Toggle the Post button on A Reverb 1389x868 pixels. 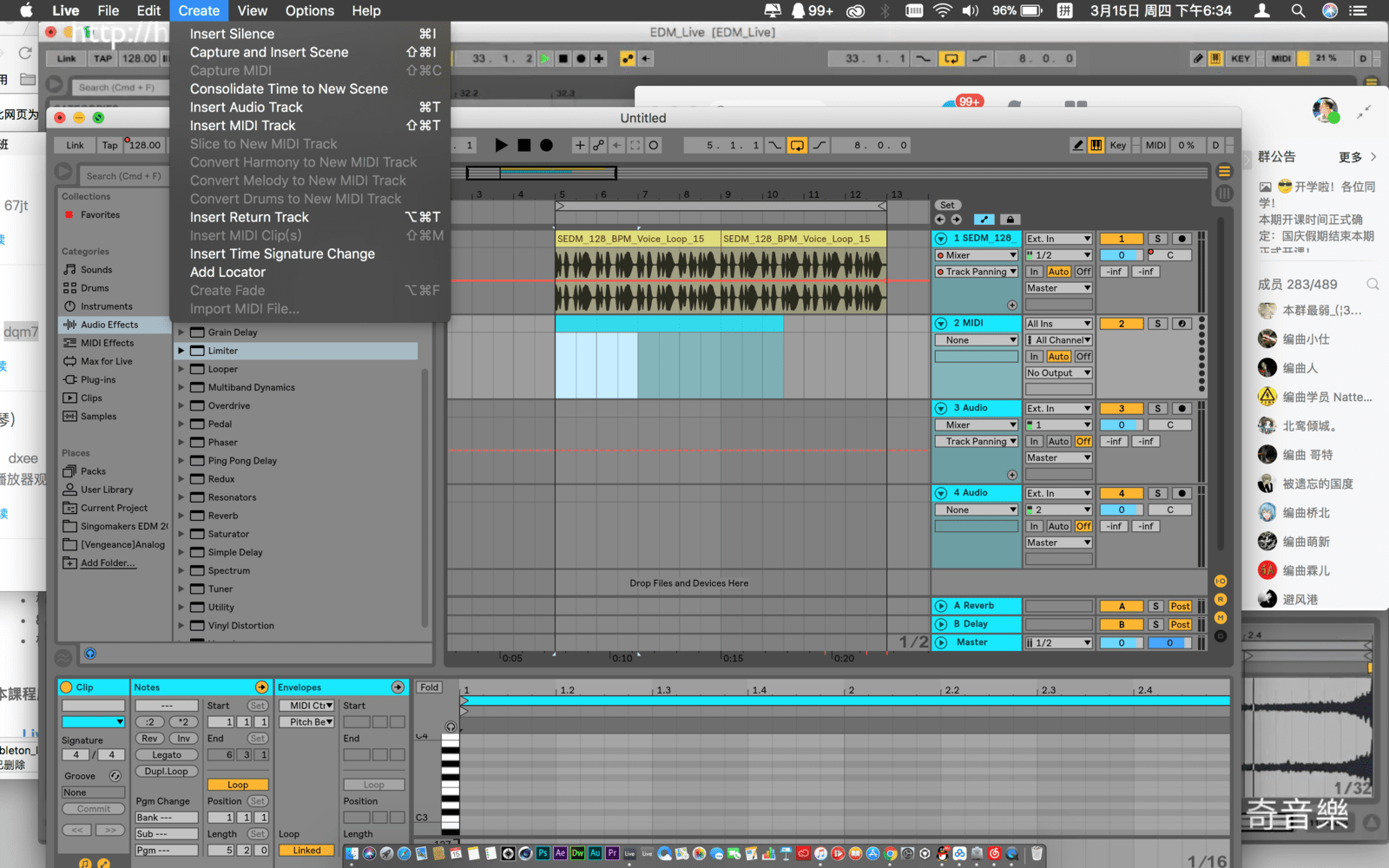click(1180, 606)
